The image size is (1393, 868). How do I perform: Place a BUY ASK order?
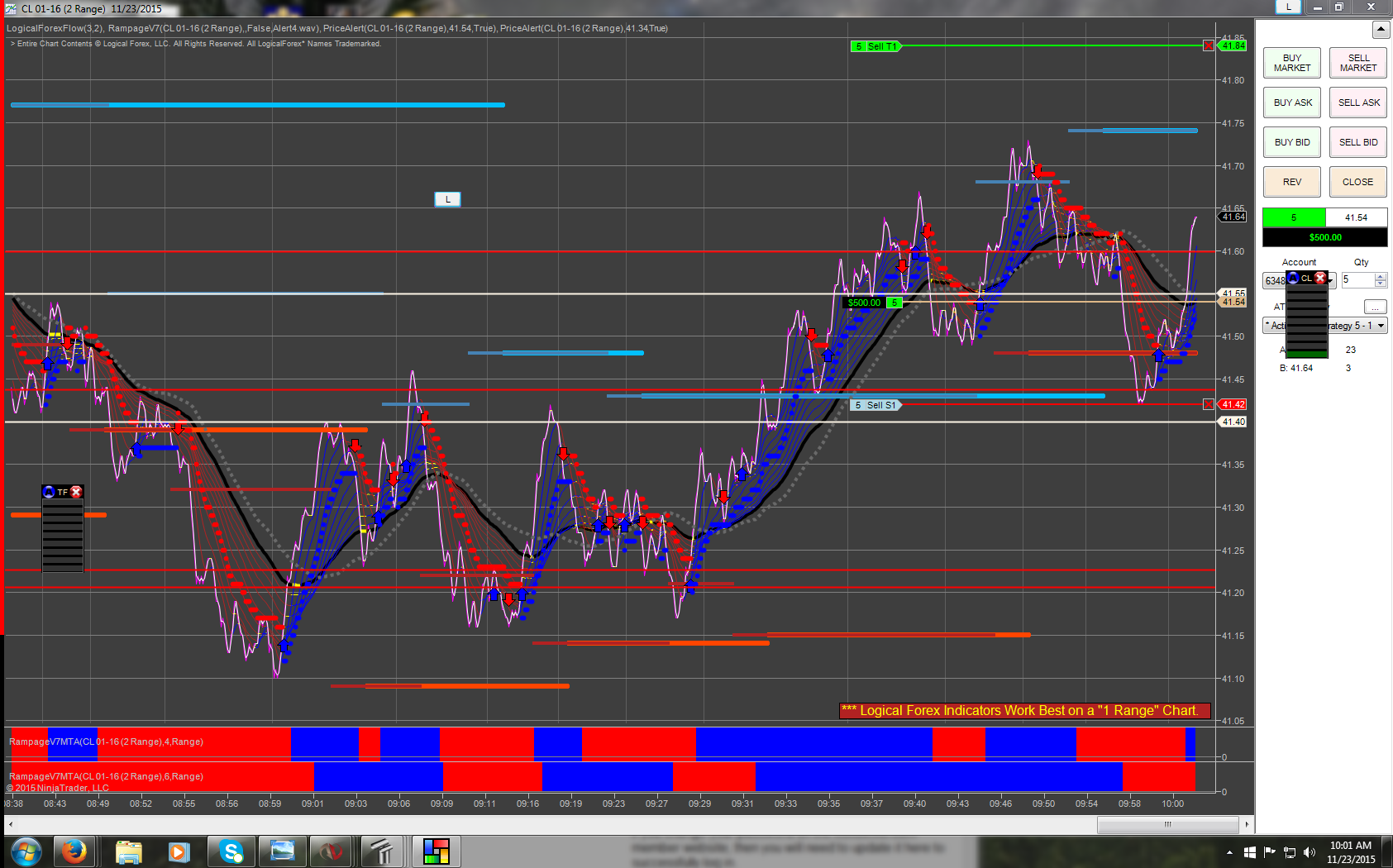pos(1292,103)
